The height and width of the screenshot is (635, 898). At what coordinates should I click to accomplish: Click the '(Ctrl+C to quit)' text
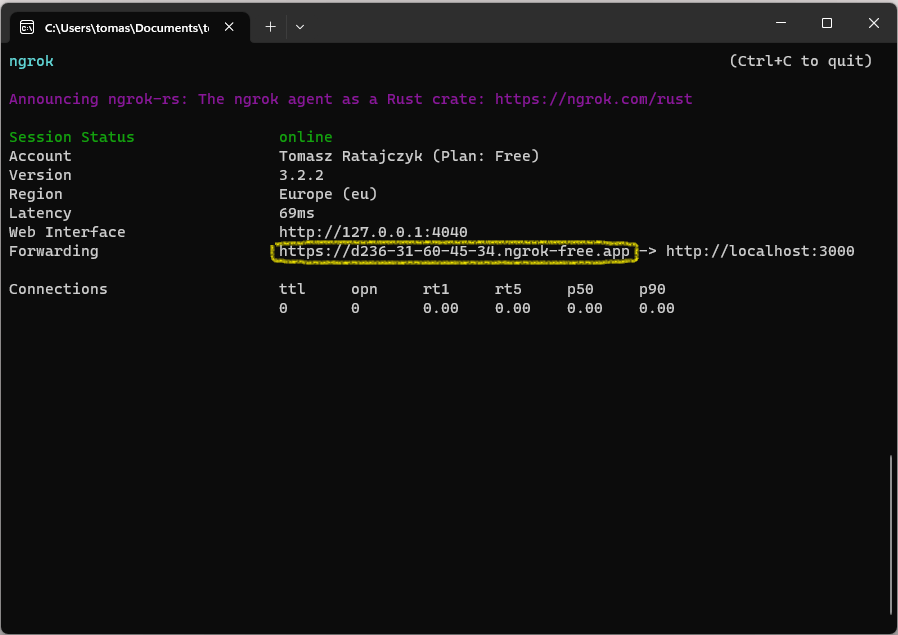pos(801,61)
